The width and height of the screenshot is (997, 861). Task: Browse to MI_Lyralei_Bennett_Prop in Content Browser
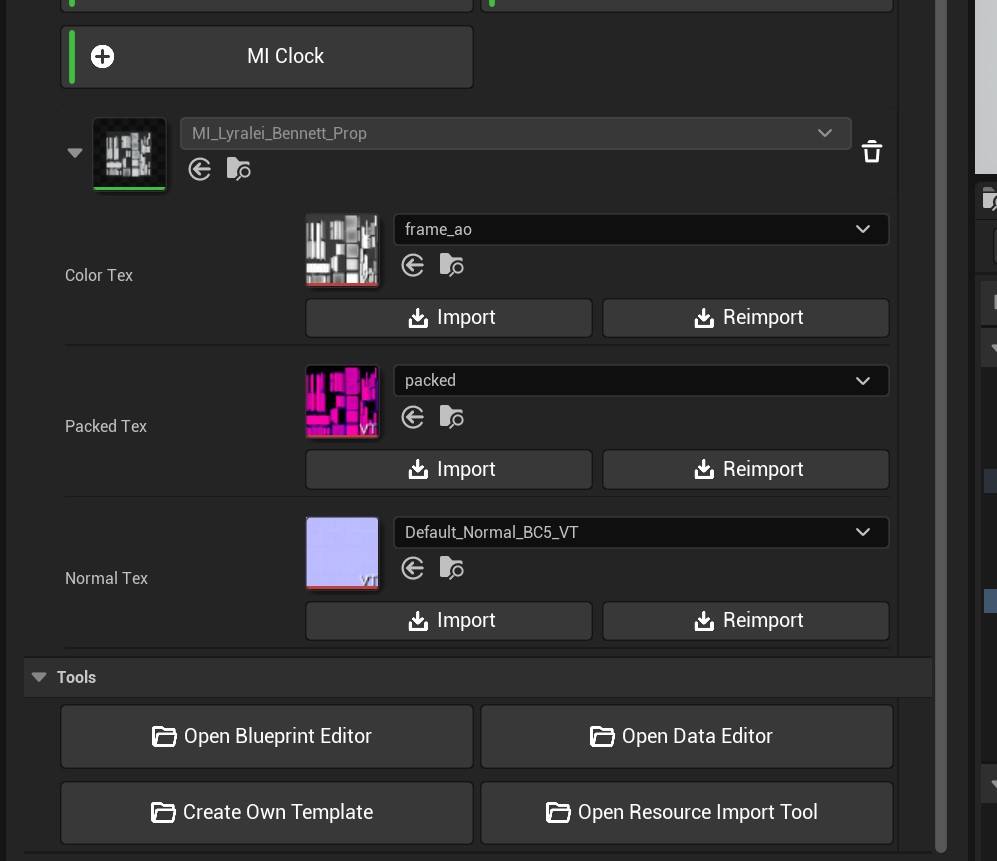(x=238, y=169)
